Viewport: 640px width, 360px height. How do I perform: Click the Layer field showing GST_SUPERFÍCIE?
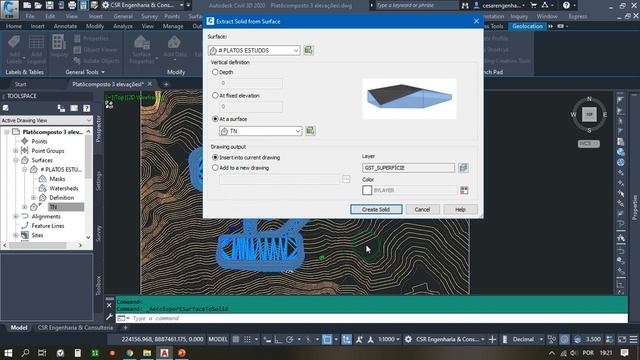point(408,168)
